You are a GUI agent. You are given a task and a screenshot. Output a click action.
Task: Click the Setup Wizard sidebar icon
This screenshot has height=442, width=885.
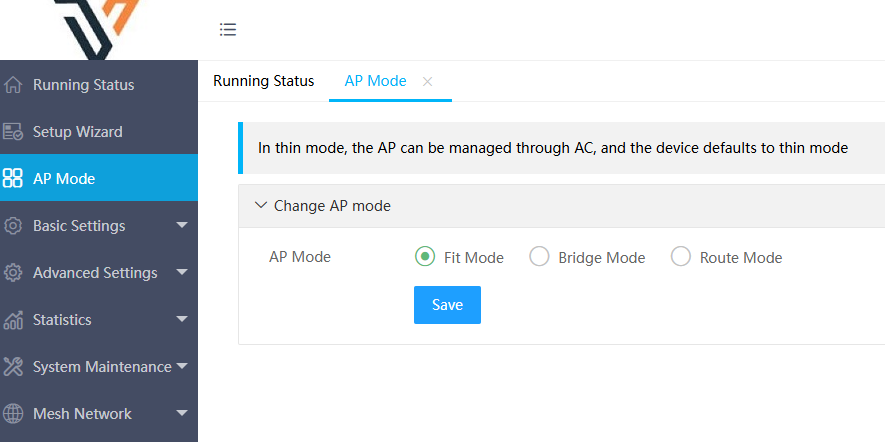(13, 132)
